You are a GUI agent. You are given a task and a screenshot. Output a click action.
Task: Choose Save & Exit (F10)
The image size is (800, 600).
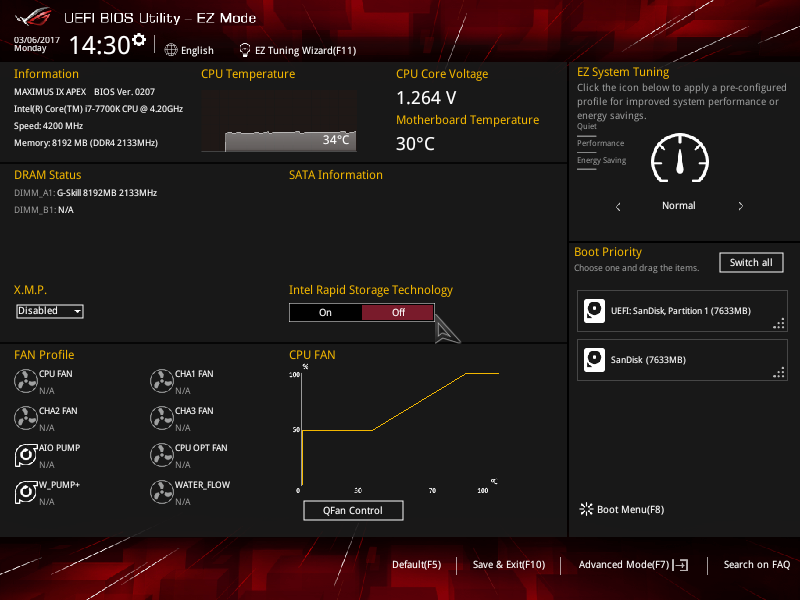tap(509, 565)
